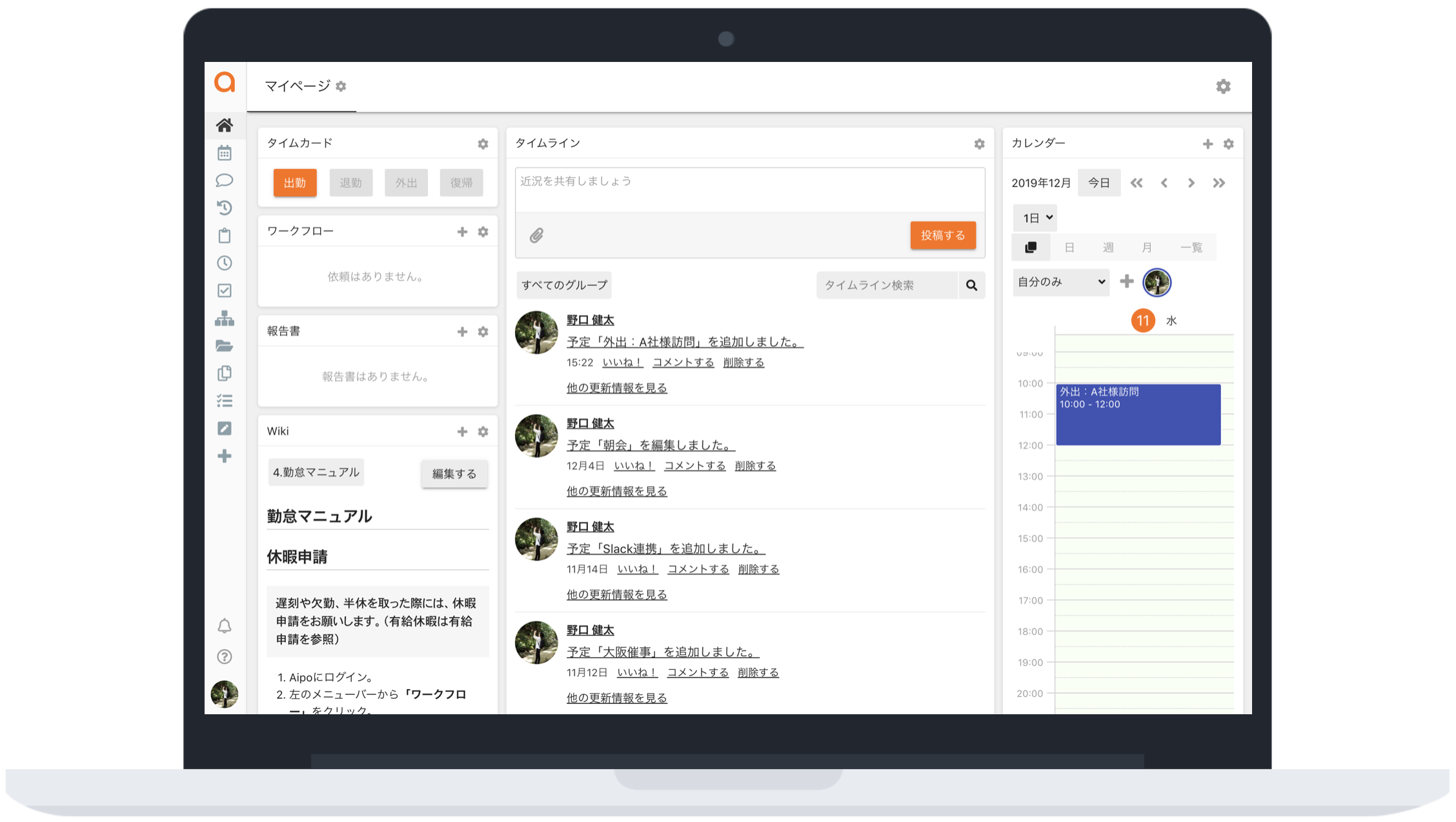Open link 予定「朝会」を編集しました。

click(x=651, y=445)
